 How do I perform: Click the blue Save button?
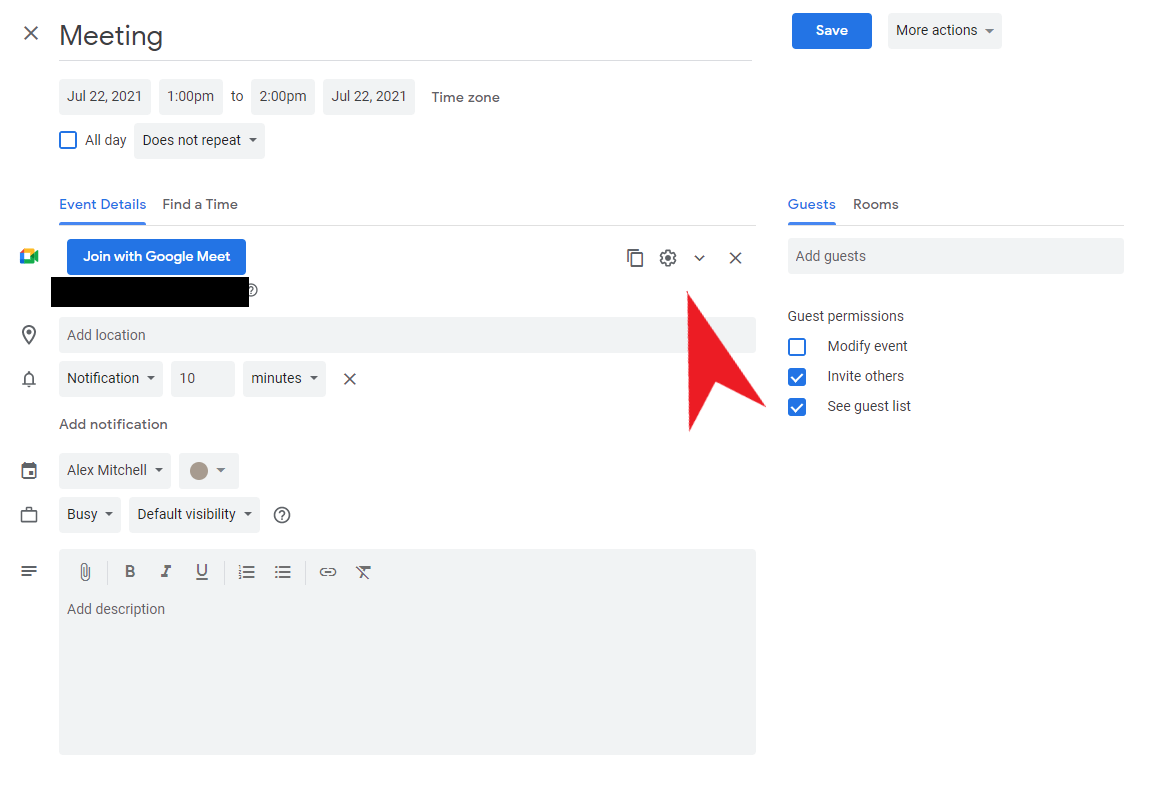(831, 31)
